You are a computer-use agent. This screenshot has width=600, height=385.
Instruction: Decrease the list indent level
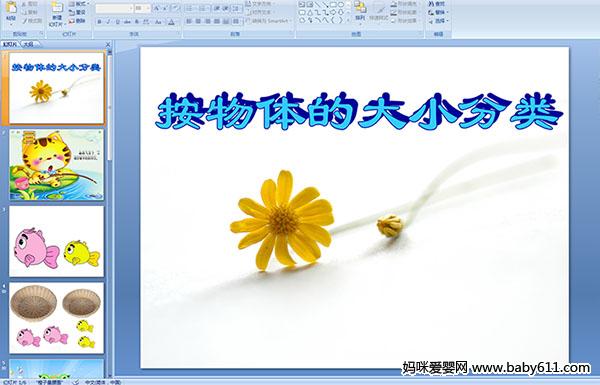[x=217, y=8]
